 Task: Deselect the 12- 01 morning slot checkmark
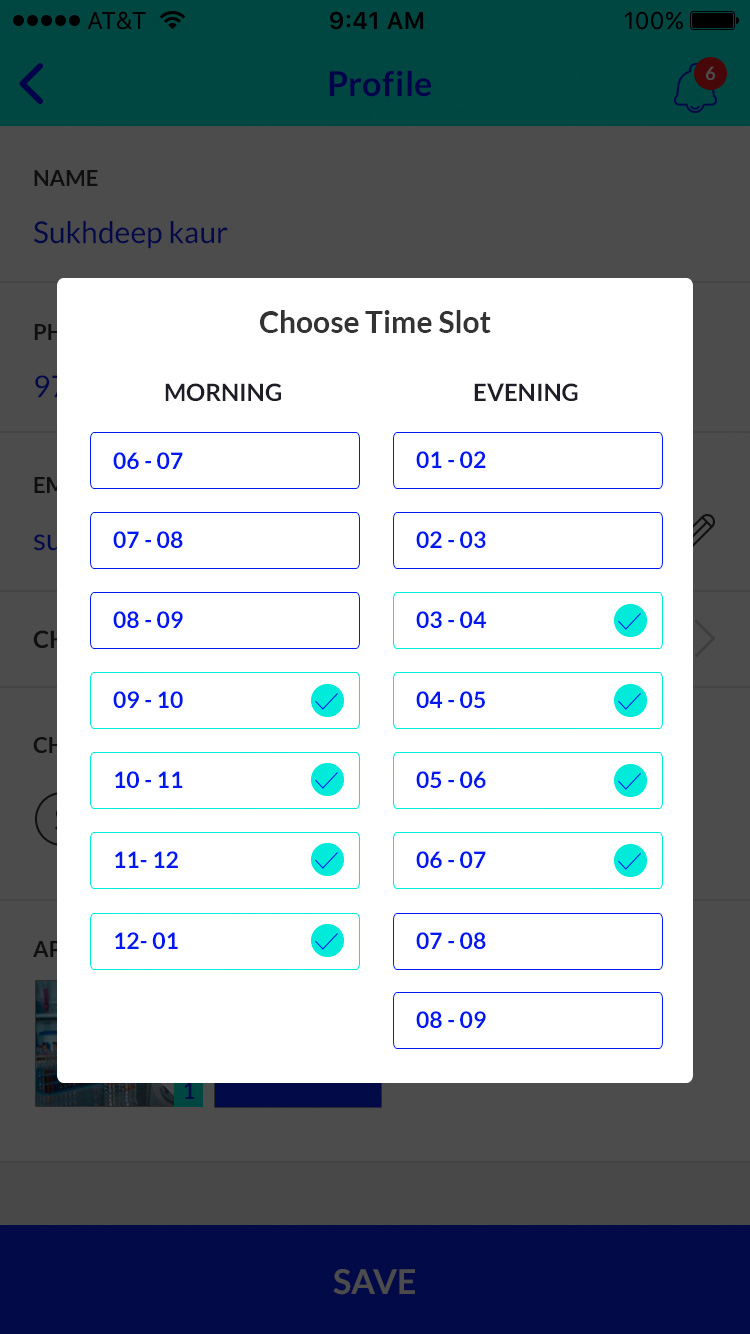pos(327,941)
